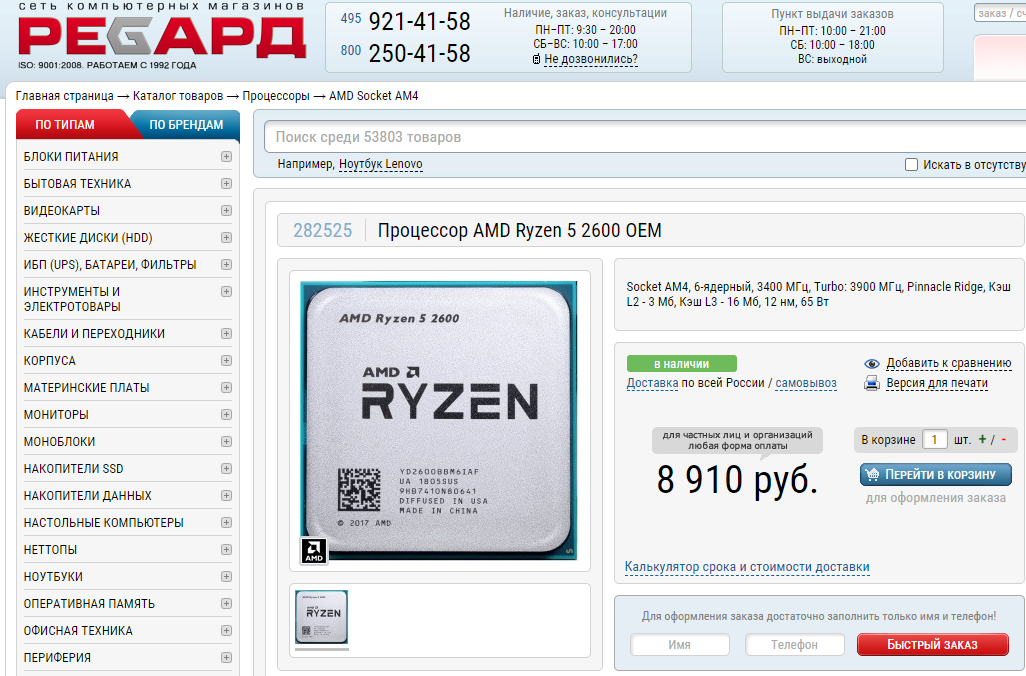Screen dimensions: 1026x676
Task: Expand the МОНИТОРЫ category plus icon
Action: coord(226,414)
